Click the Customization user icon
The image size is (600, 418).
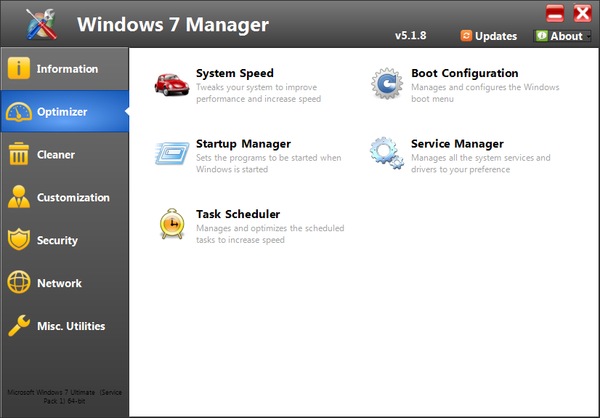coord(19,197)
